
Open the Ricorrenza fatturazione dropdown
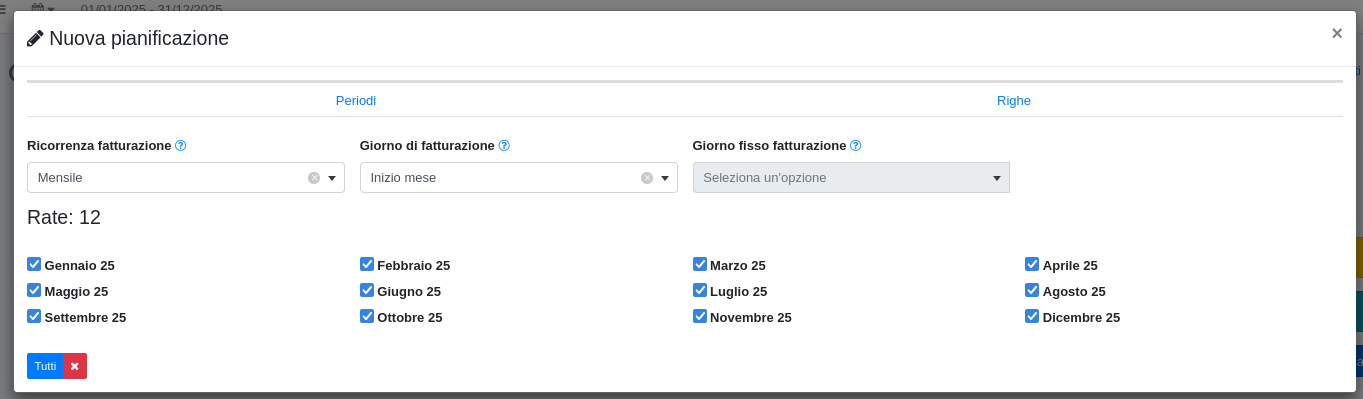pos(186,178)
